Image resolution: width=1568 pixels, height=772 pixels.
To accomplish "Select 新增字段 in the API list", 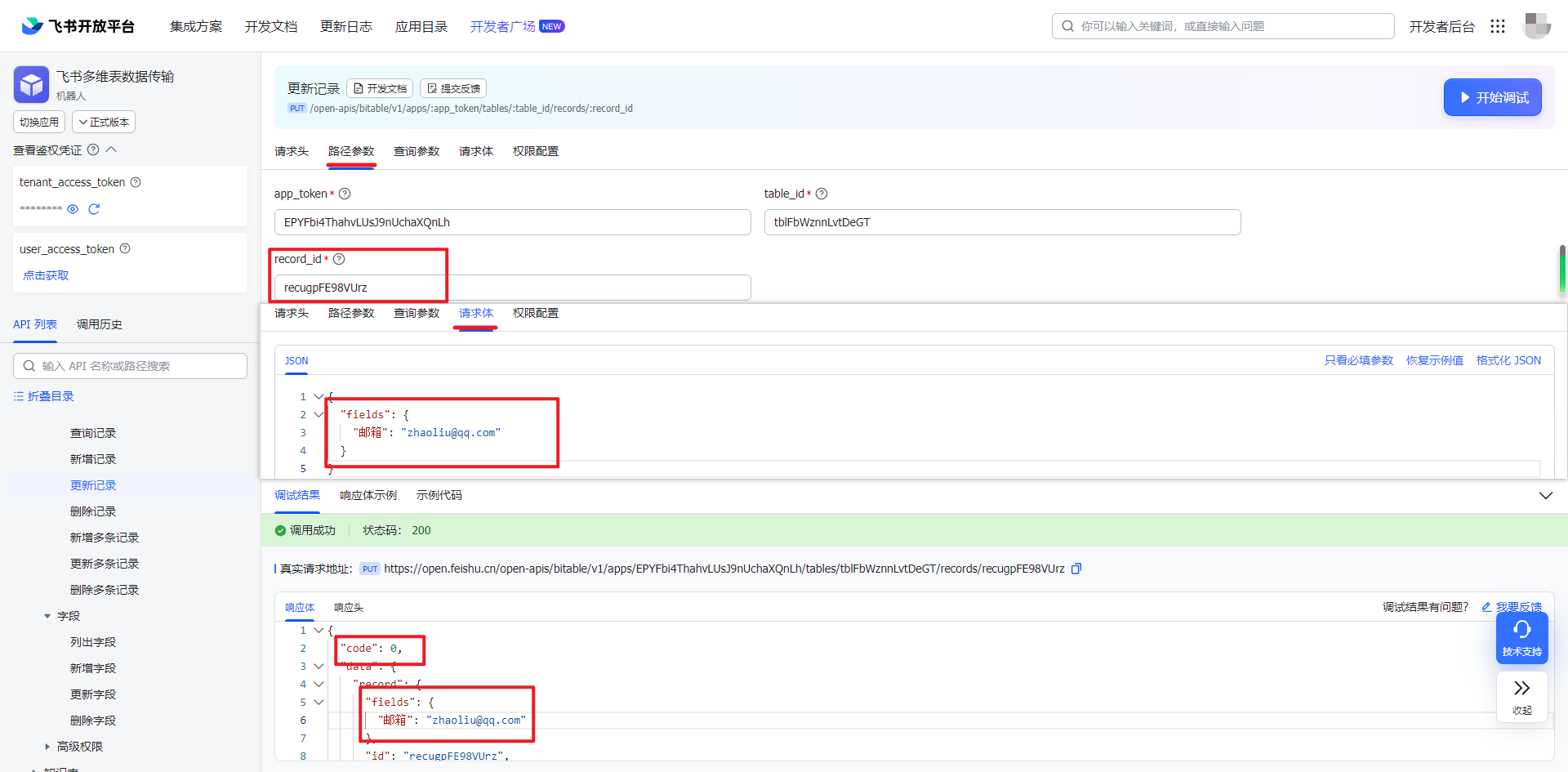I will pyautogui.click(x=93, y=668).
